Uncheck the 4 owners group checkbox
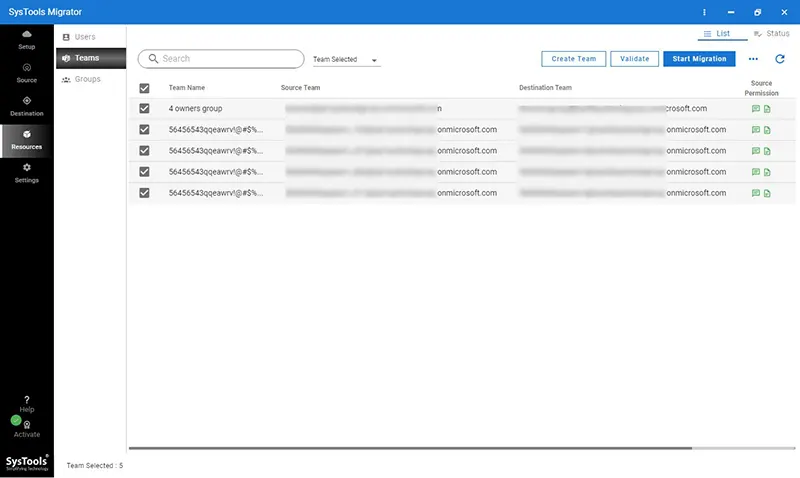800x478 pixels. (144, 109)
